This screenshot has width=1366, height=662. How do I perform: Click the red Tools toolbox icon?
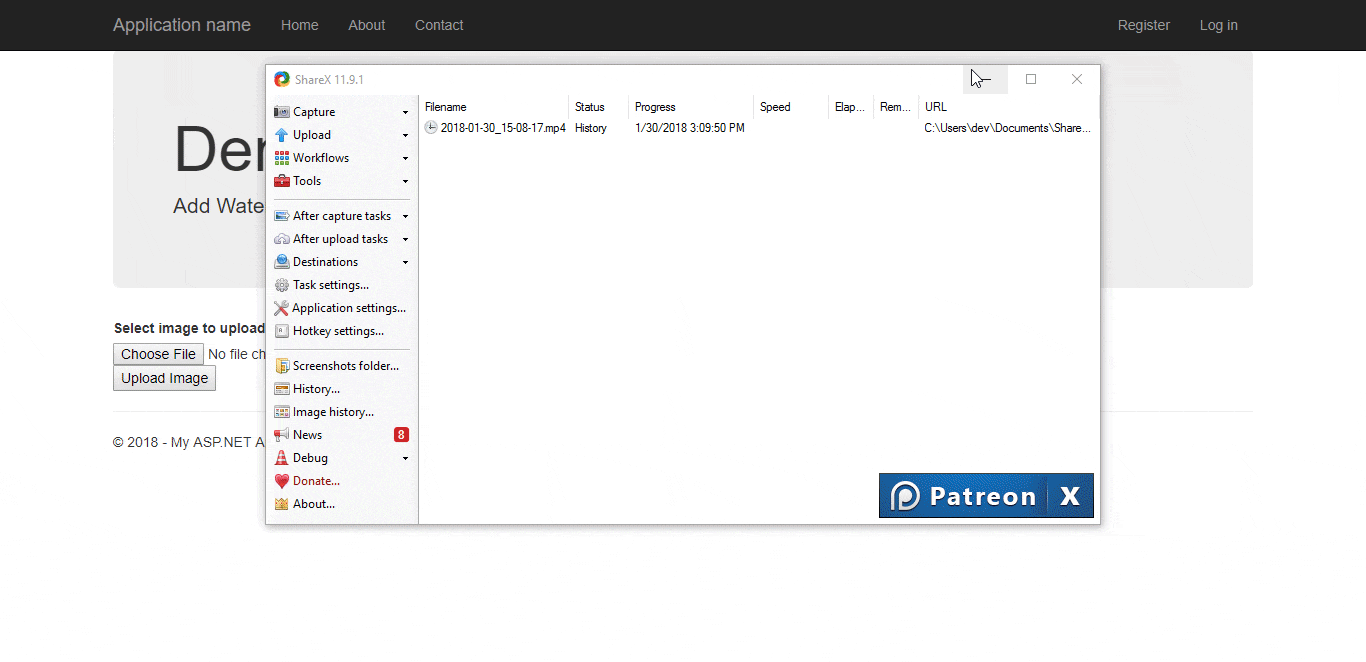tap(282, 181)
